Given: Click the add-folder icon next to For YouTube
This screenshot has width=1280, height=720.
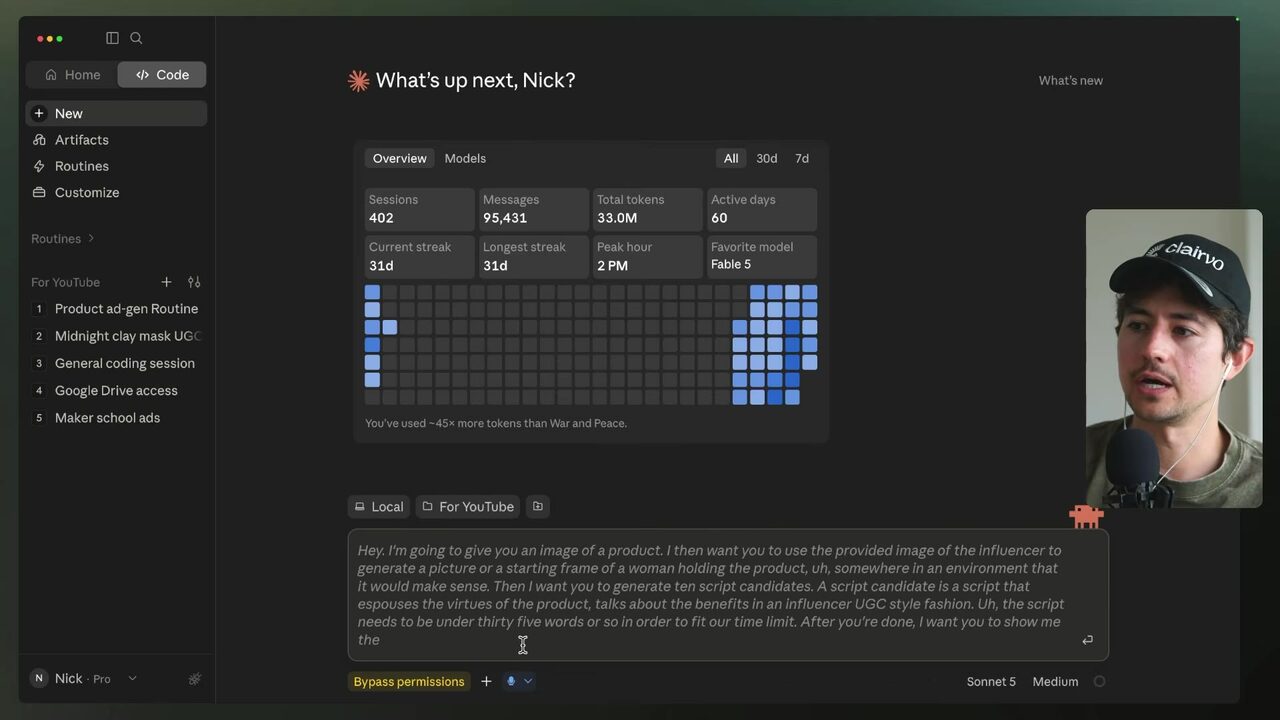Looking at the screenshot, I should tap(538, 506).
